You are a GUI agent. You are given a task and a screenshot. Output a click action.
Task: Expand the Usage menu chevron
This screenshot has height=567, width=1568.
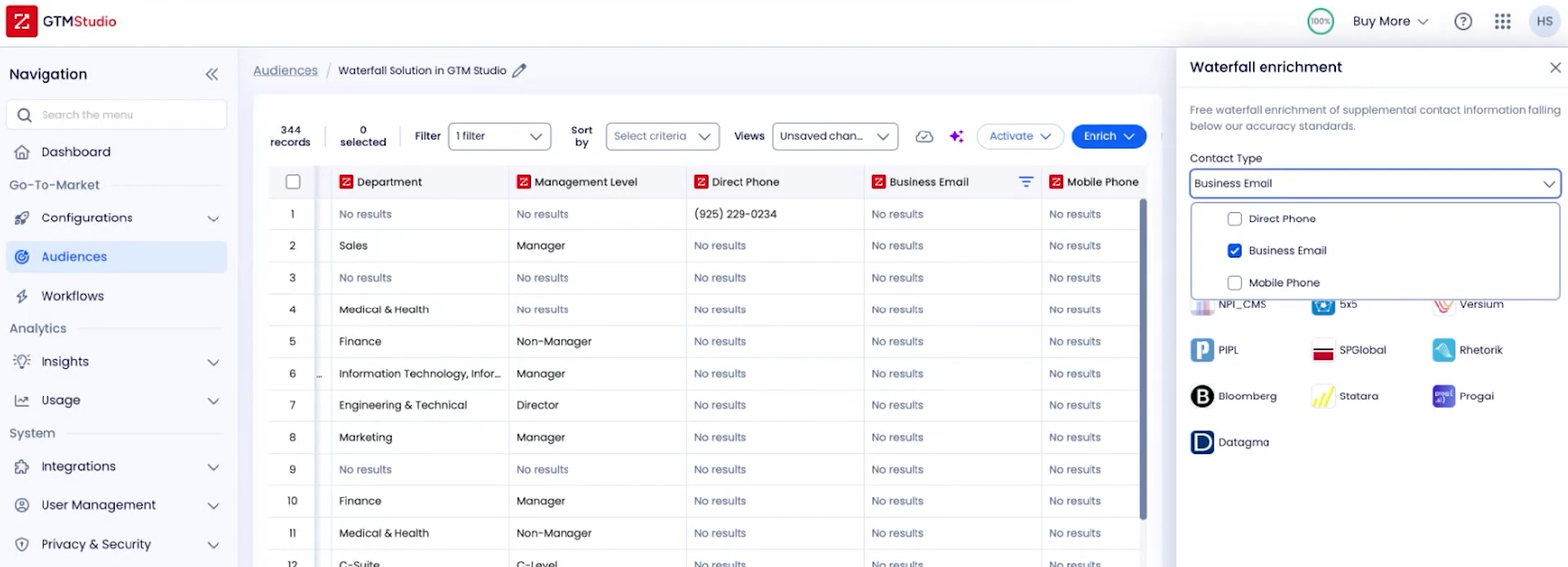213,401
